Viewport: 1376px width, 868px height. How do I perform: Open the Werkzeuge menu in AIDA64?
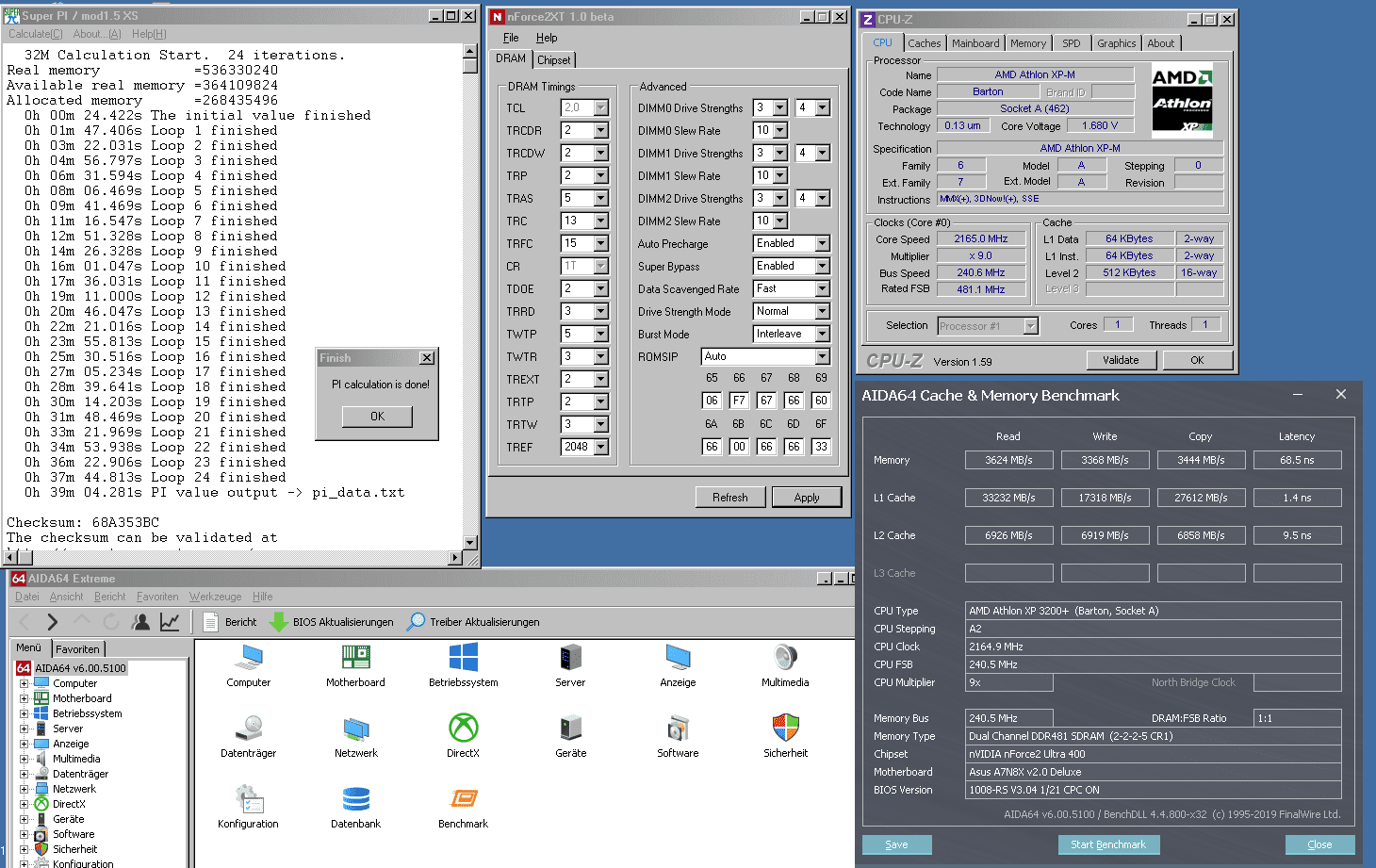(215, 597)
